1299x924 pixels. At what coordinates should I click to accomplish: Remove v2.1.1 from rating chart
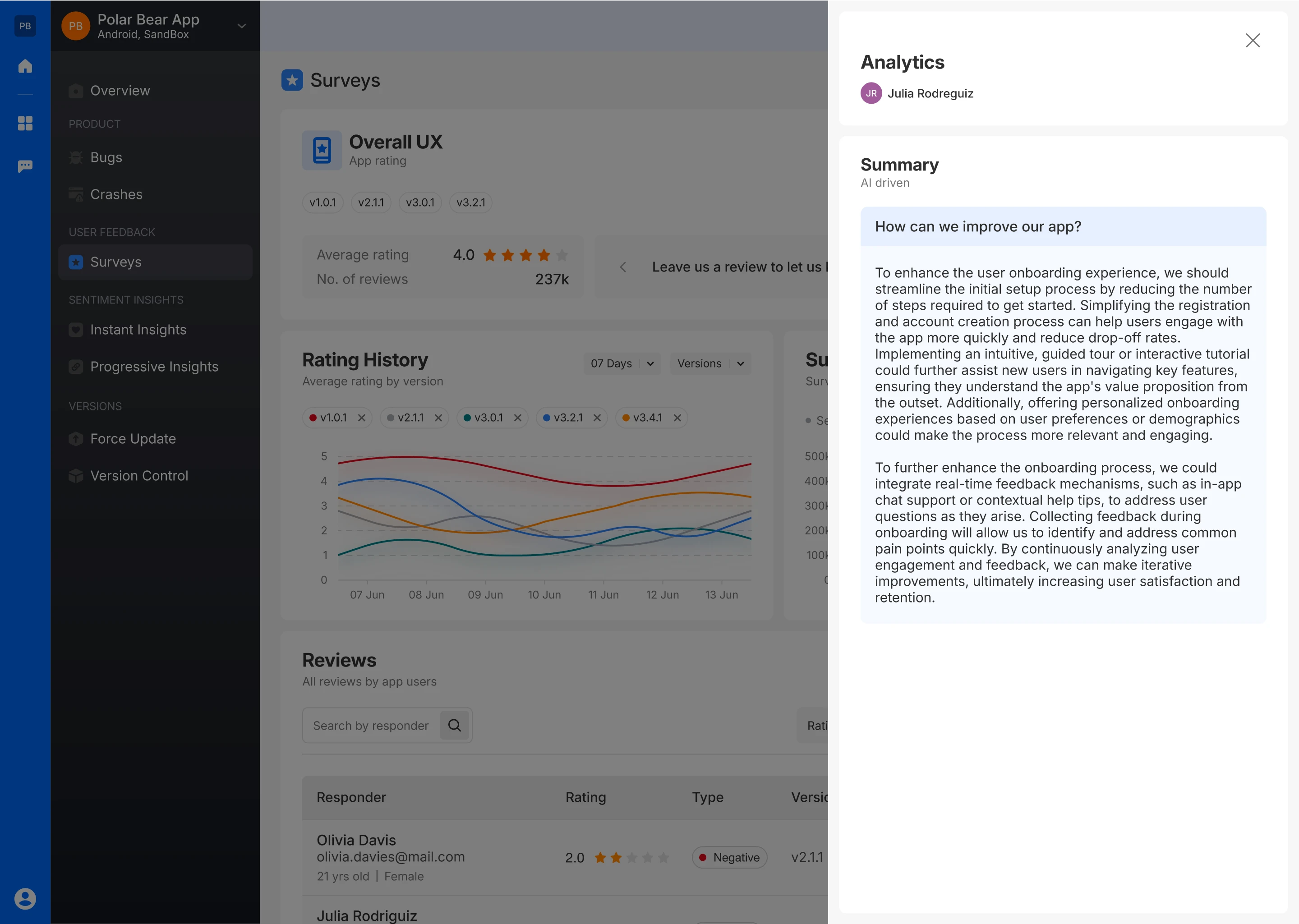pyautogui.click(x=438, y=418)
